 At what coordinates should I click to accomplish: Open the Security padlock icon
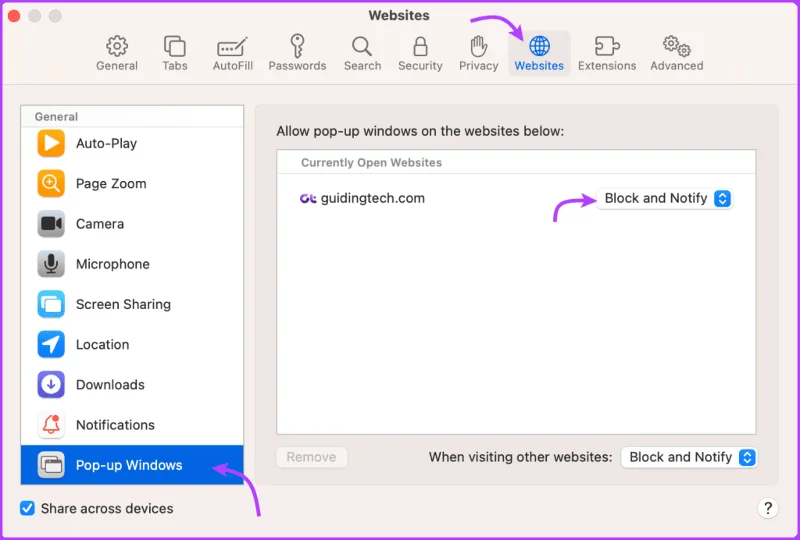(x=420, y=46)
